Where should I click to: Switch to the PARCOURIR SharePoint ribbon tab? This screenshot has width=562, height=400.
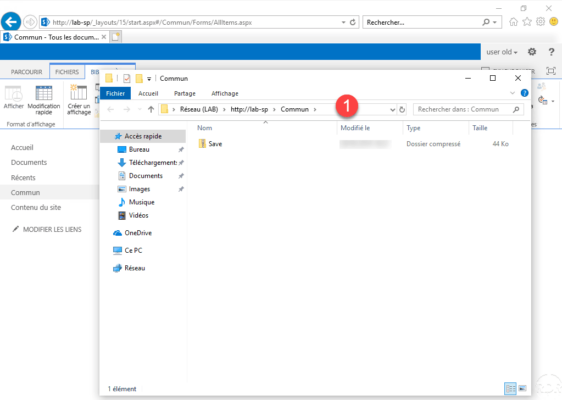click(26, 72)
